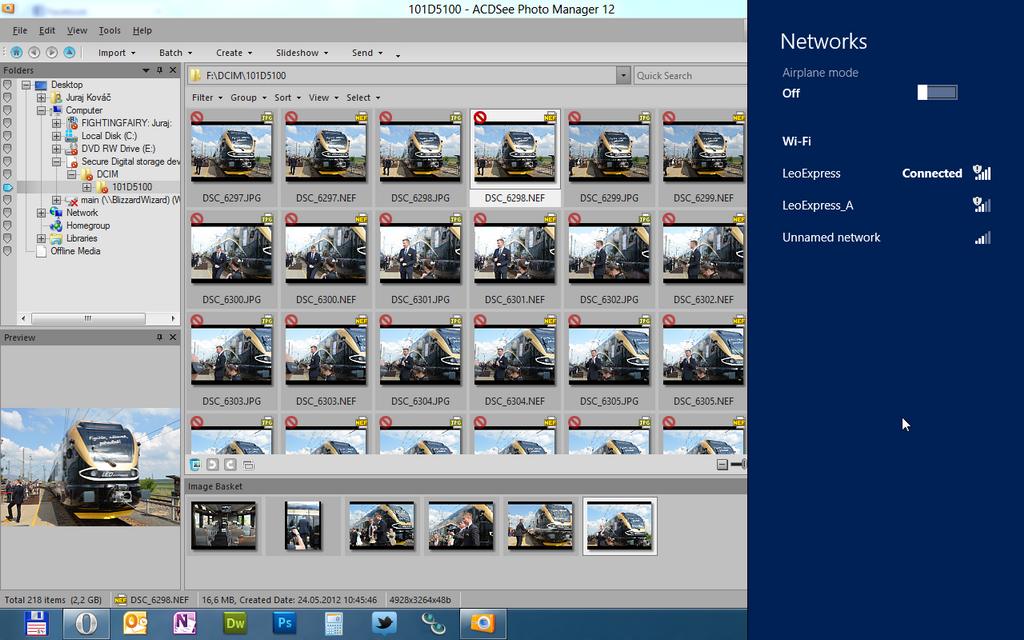Pin the Folders panel with the pushpin icon

click(159, 70)
